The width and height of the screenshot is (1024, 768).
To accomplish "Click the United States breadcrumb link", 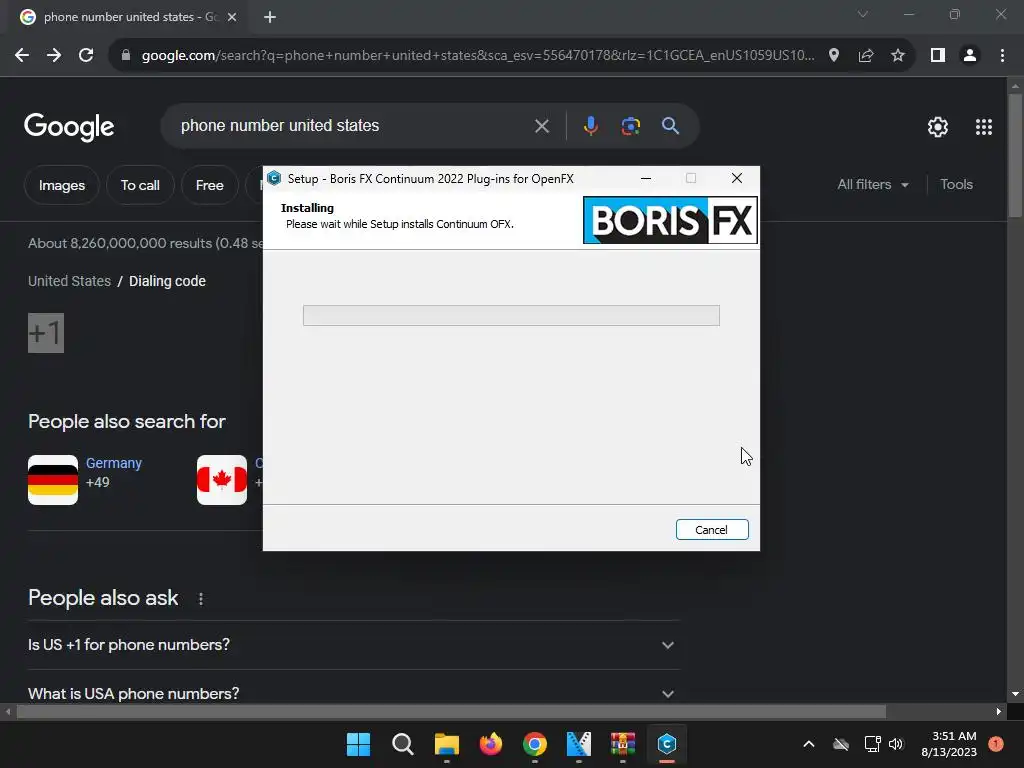I will tap(69, 281).
